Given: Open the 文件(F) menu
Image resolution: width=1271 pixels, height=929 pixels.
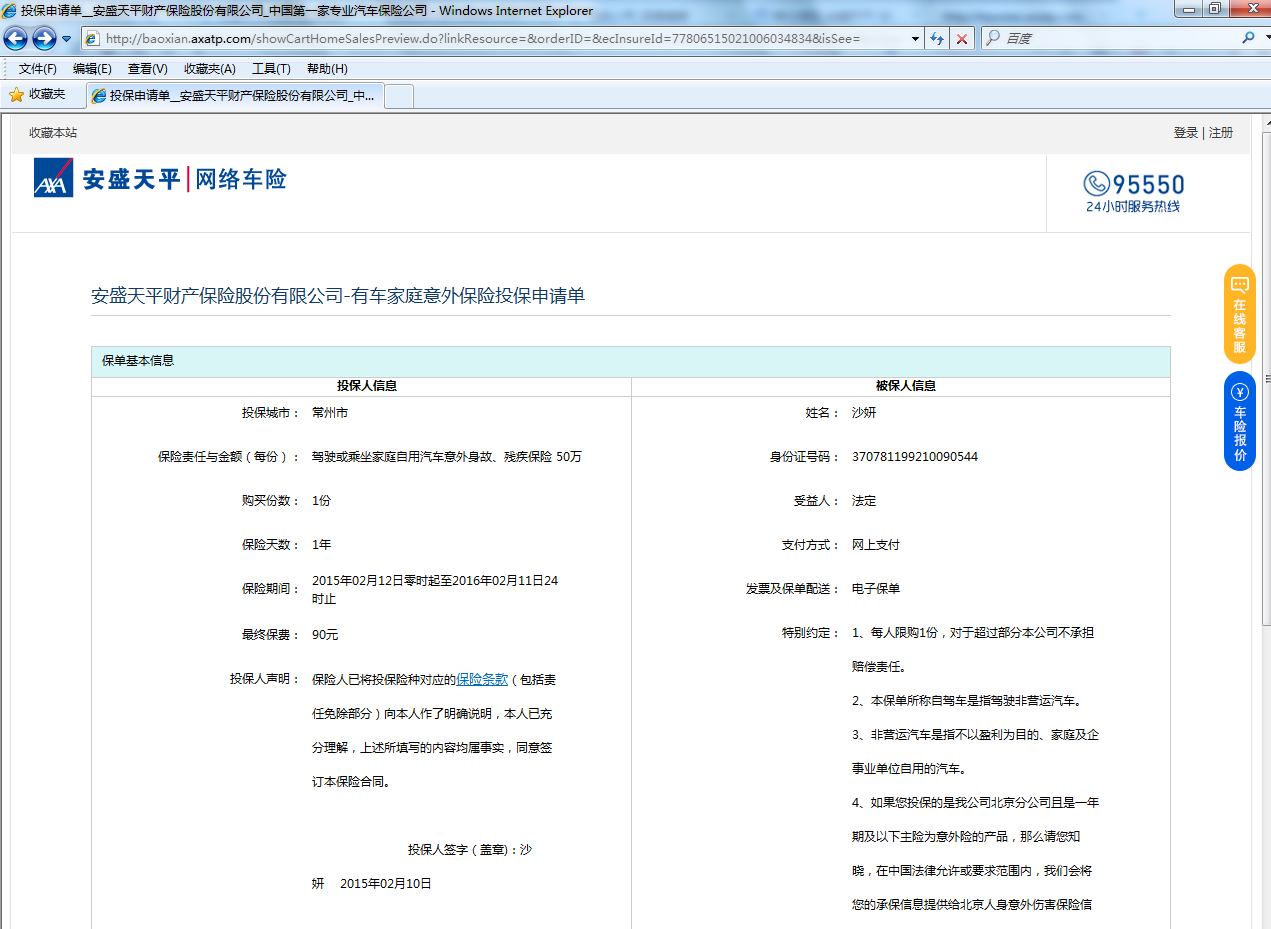Looking at the screenshot, I should click(38, 69).
